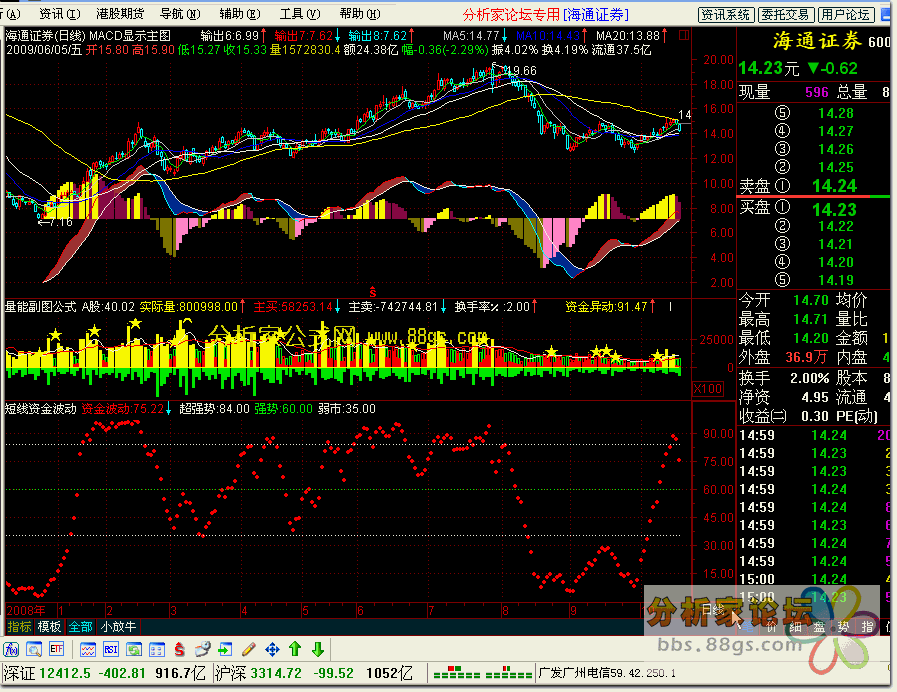897x692 pixels.
Task: Open the 导航(N) menu
Action: coord(180,14)
